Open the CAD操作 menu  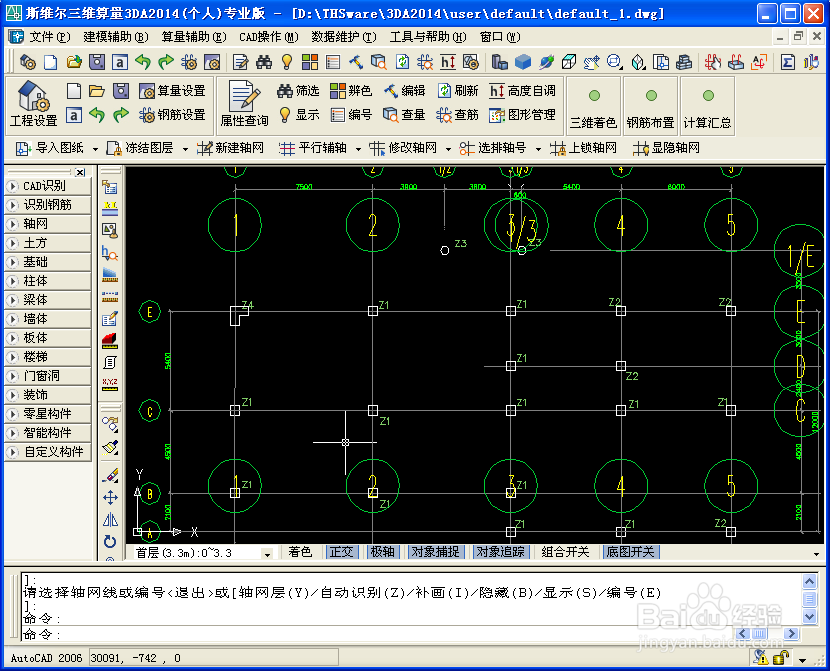268,37
